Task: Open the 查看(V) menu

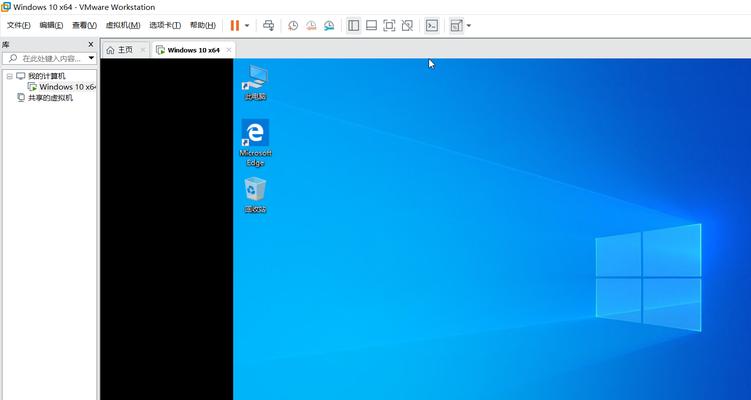Action: coord(84,25)
